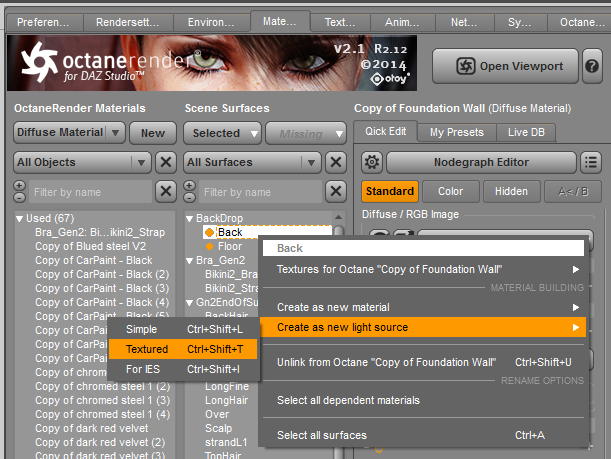Image resolution: width=611 pixels, height=459 pixels.
Task: Choose Simple light source menu option
Action: pos(183,329)
